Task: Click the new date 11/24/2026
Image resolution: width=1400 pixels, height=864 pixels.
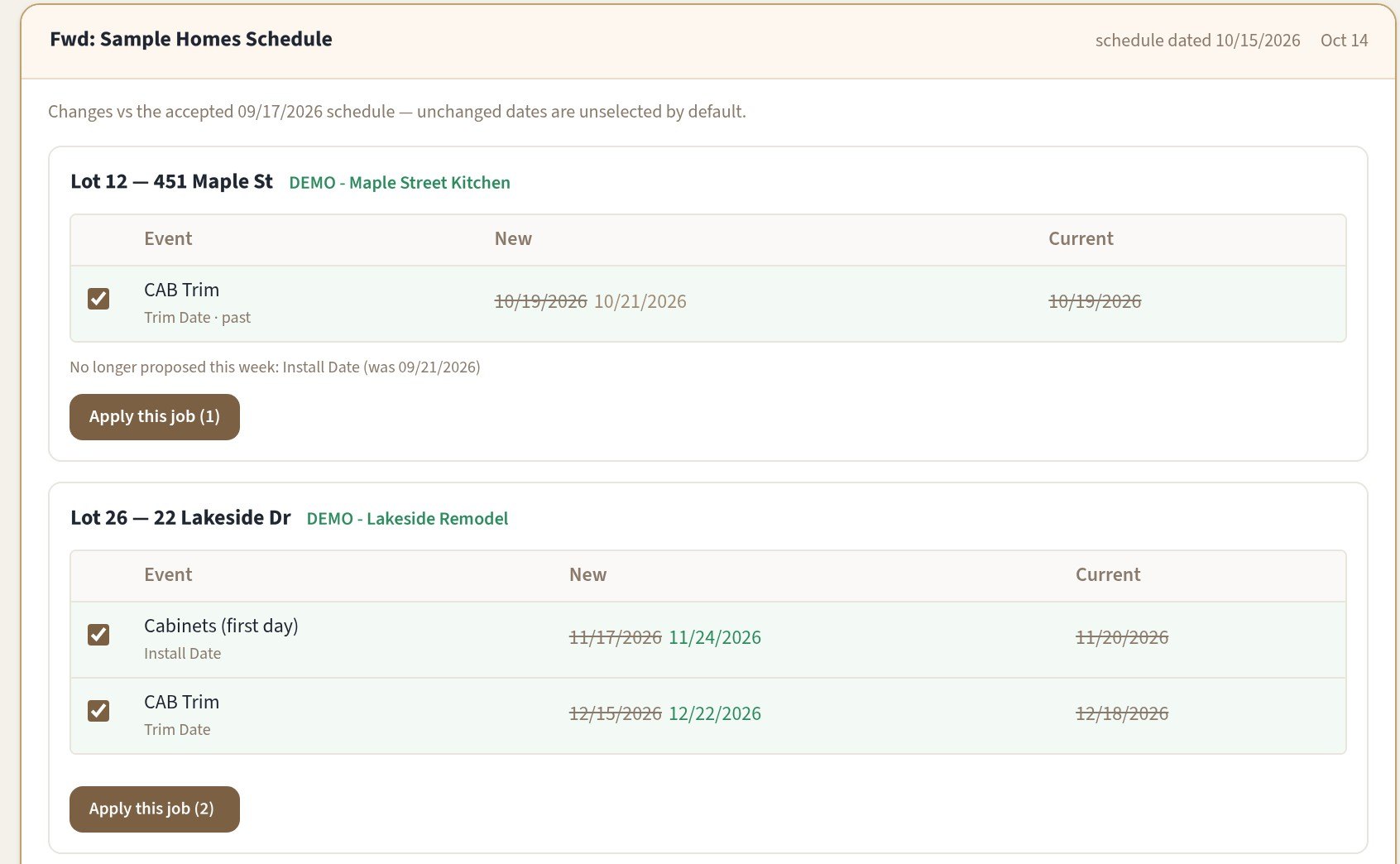Action: point(715,637)
